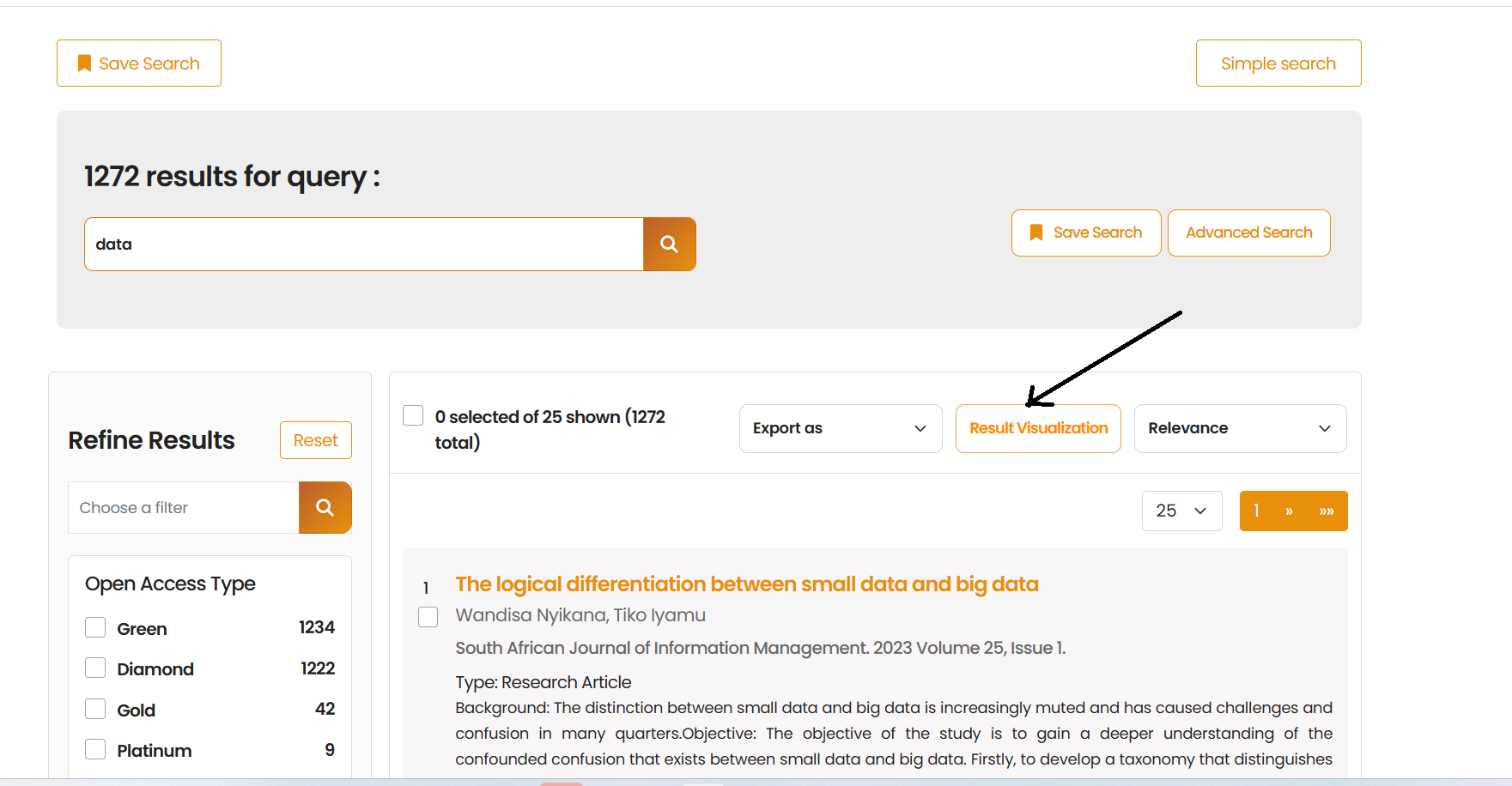Screen dimensions: 1512x786
Task: Check the Green open access filter
Action: coord(95,627)
